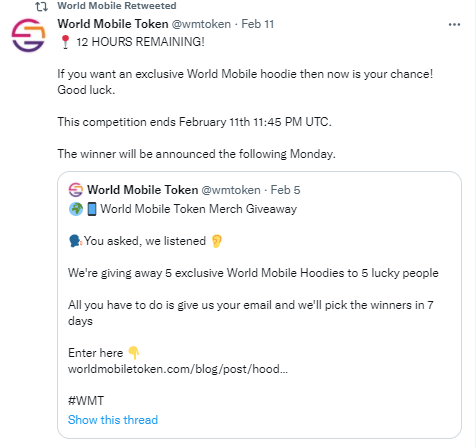Open World Mobile Token display name in main tweet
This screenshot has width=476, height=448.
click(113, 24)
